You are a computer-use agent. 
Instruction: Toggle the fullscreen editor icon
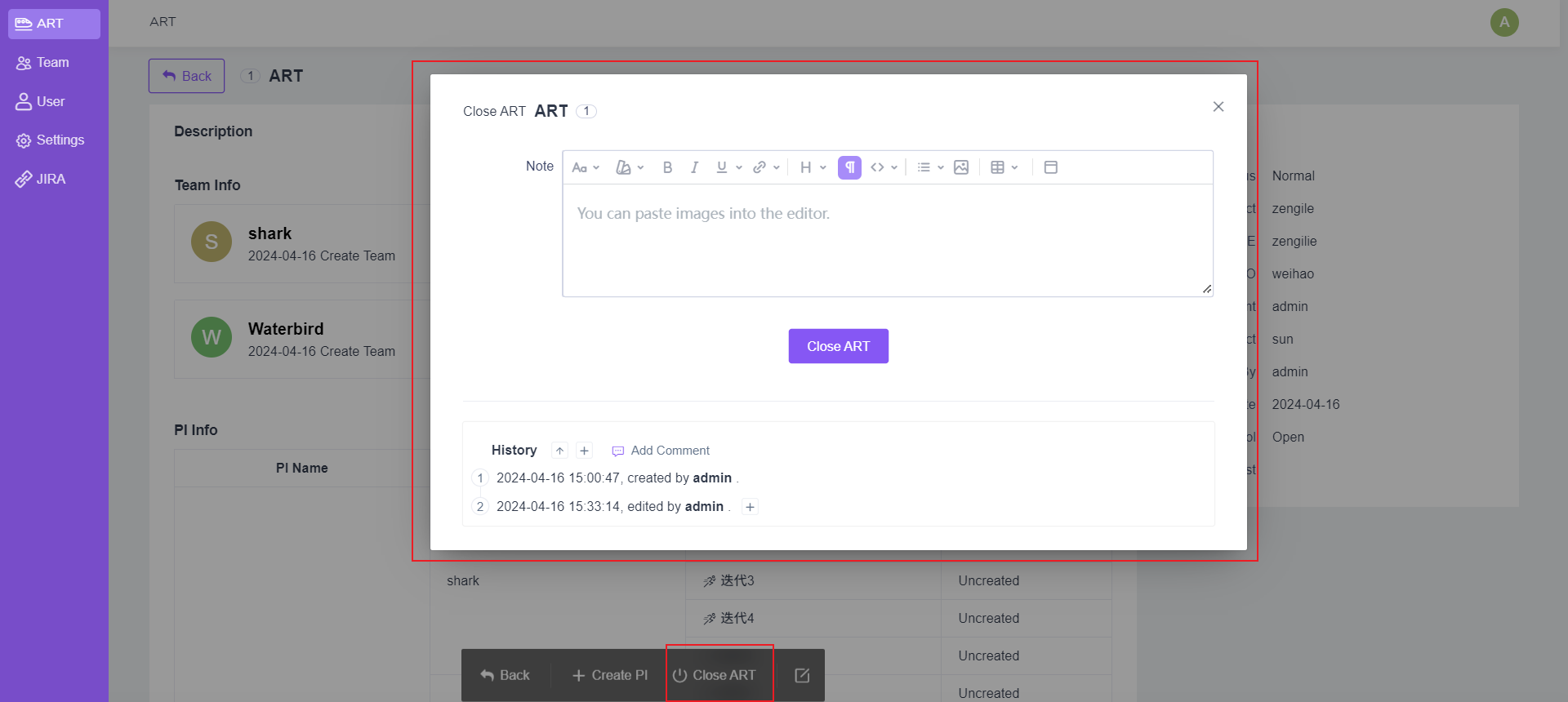(1051, 167)
